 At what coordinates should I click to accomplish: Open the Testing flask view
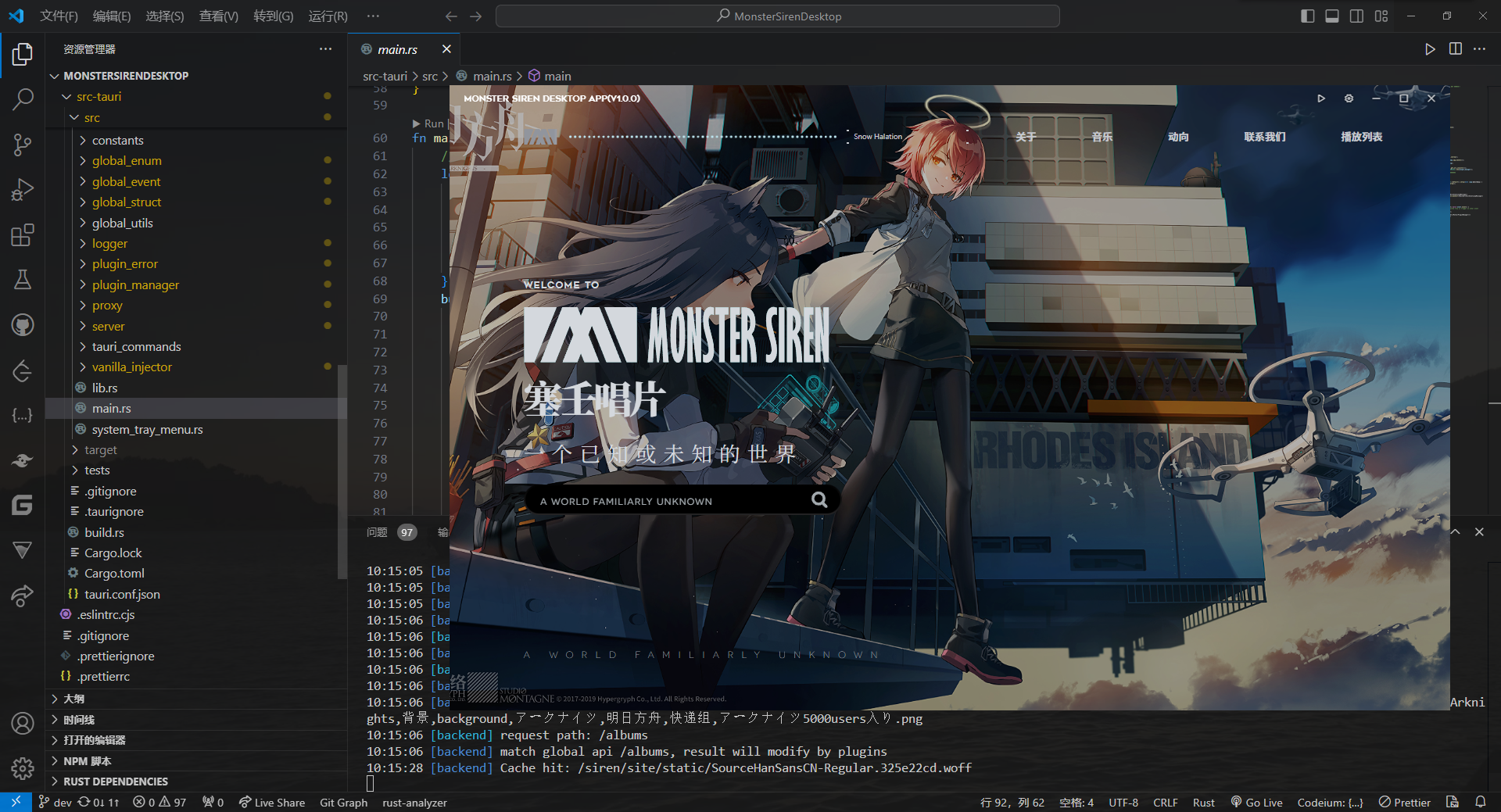click(x=23, y=280)
